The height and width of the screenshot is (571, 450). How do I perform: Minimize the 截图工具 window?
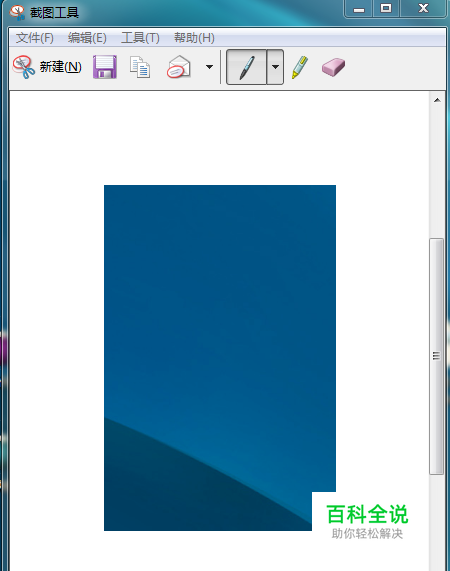click(359, 8)
